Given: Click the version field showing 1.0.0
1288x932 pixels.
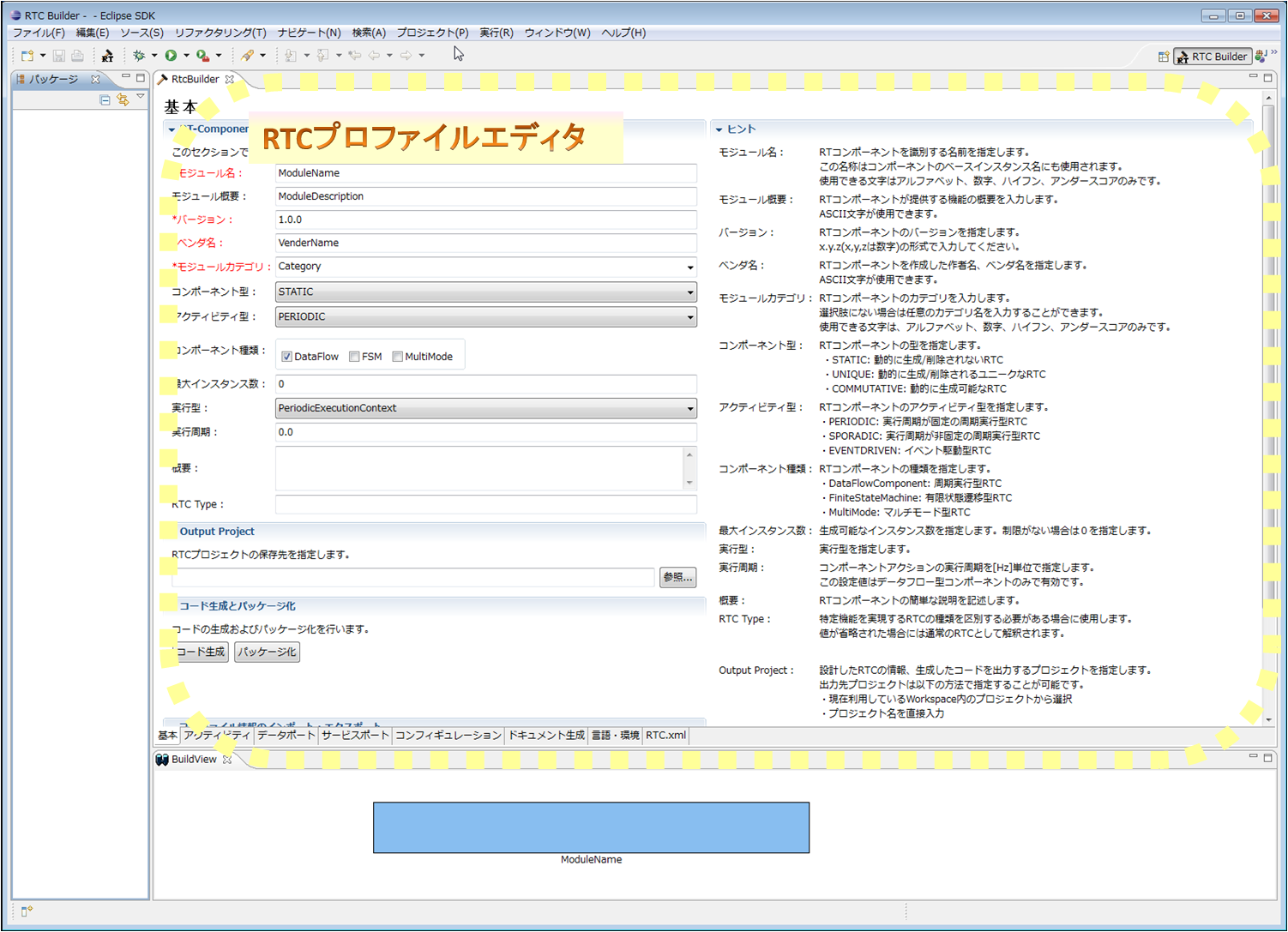Looking at the screenshot, I should (485, 219).
